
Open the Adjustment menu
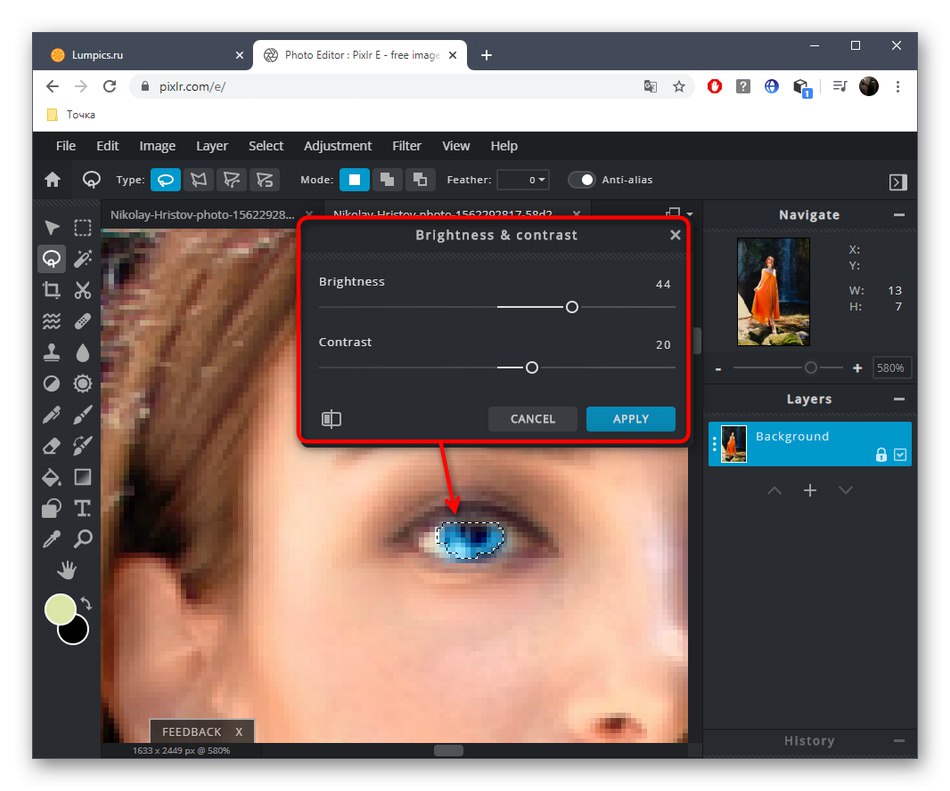tap(337, 146)
